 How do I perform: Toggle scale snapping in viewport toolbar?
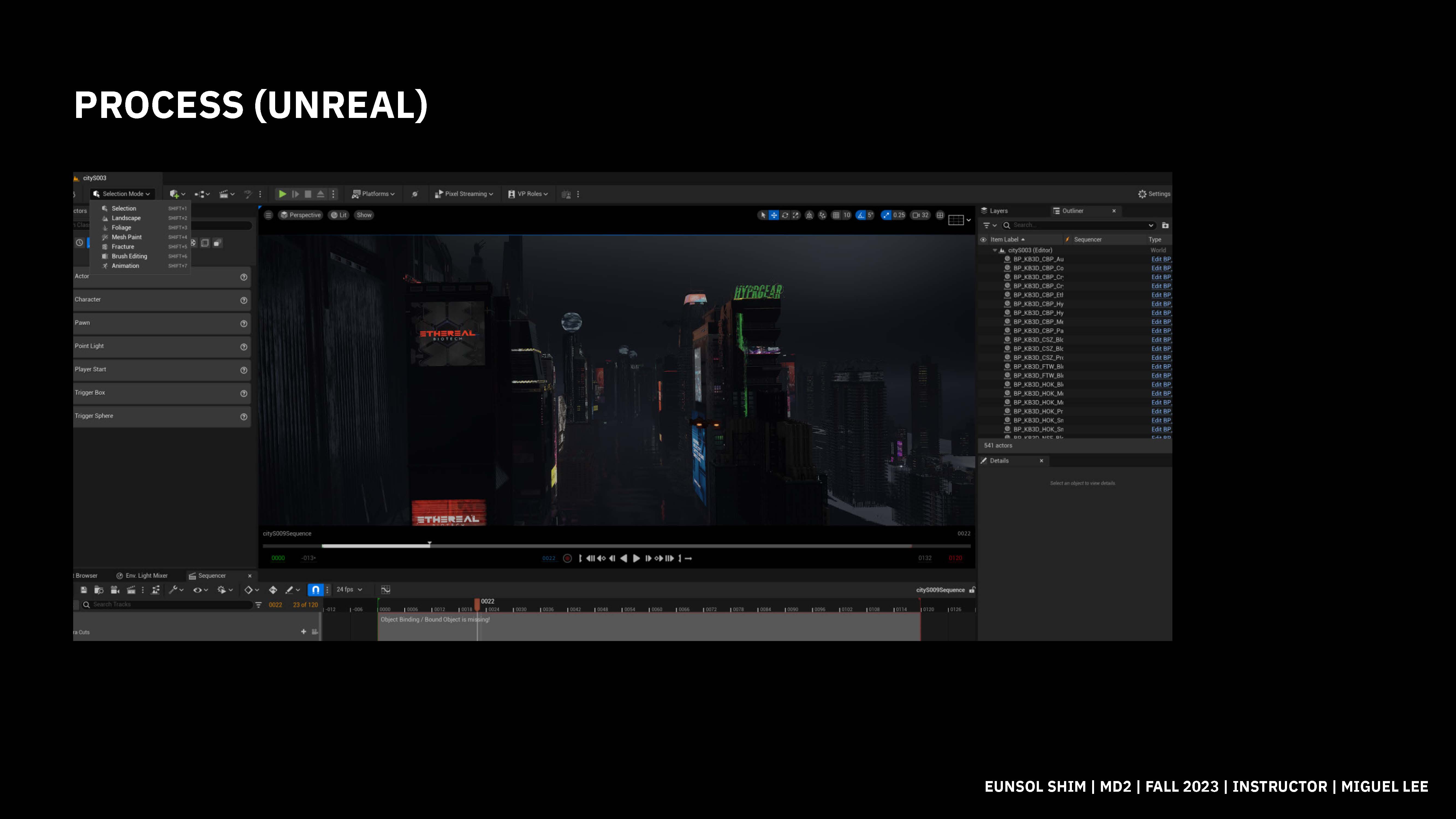[886, 215]
